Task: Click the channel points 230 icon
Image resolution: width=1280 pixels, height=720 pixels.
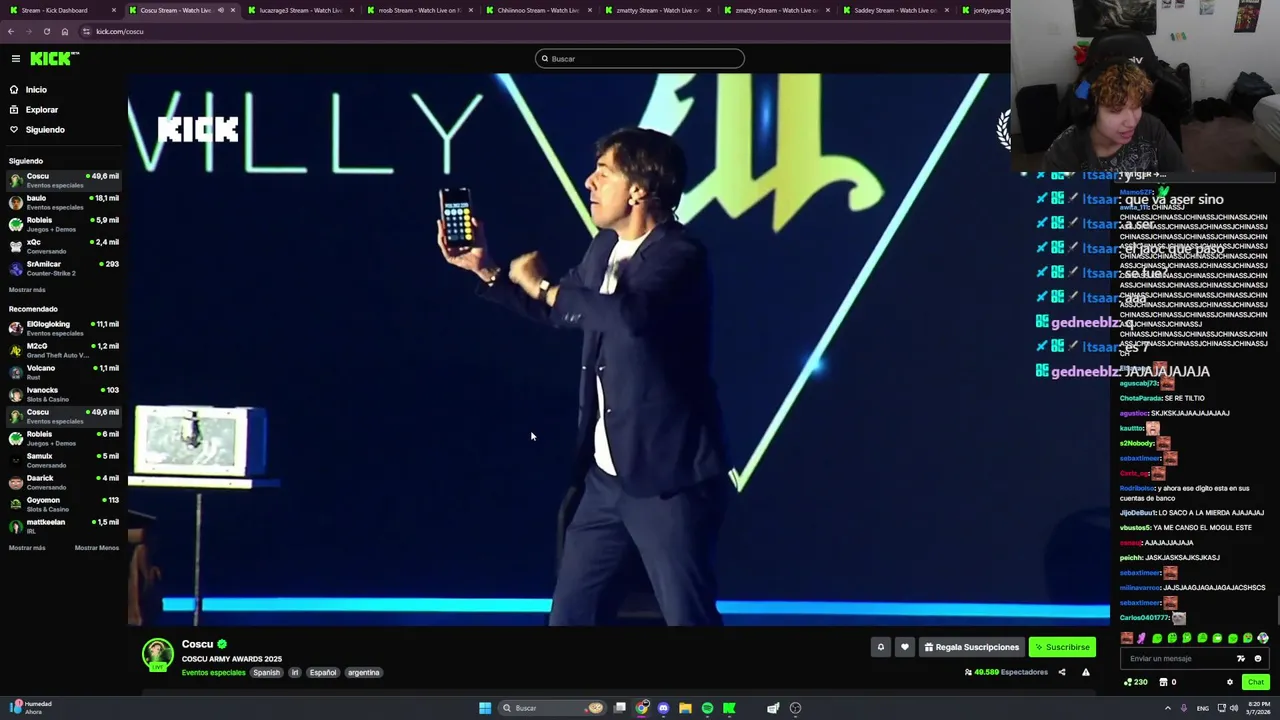Action: click(1135, 682)
